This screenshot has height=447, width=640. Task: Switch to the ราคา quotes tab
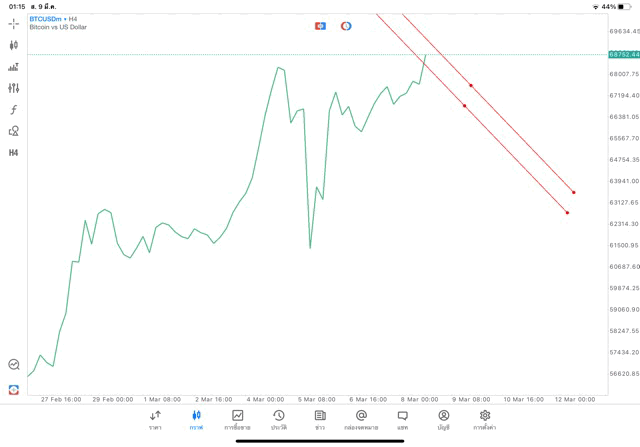(x=155, y=420)
